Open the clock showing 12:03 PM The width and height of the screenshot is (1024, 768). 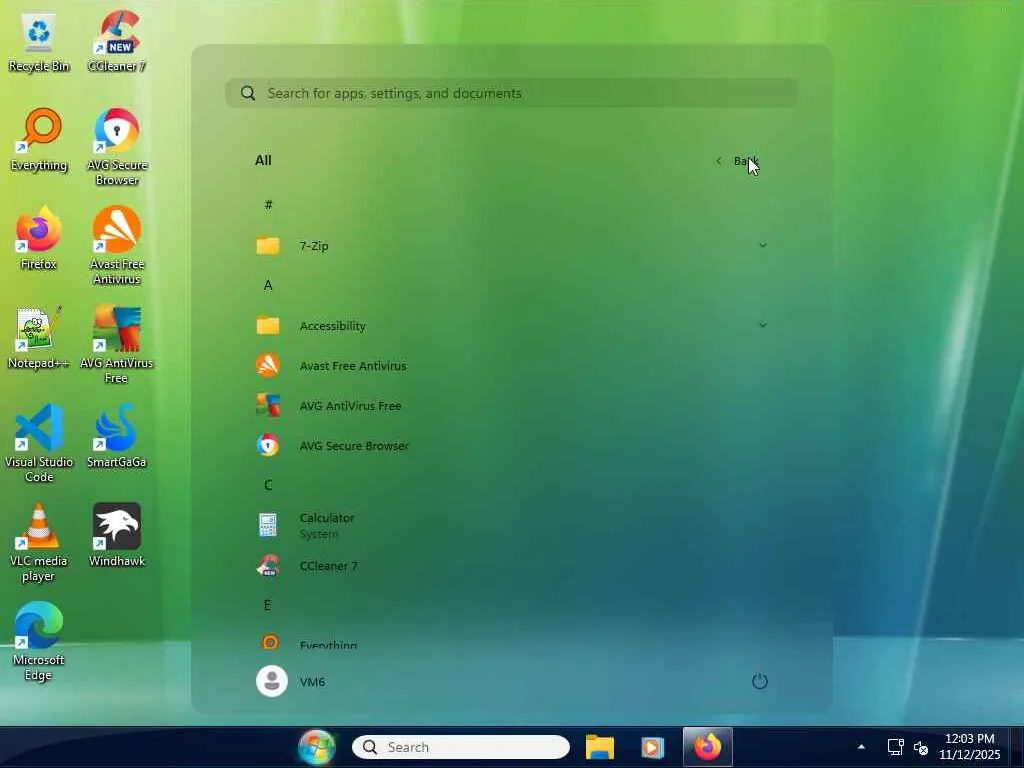pyautogui.click(x=970, y=746)
